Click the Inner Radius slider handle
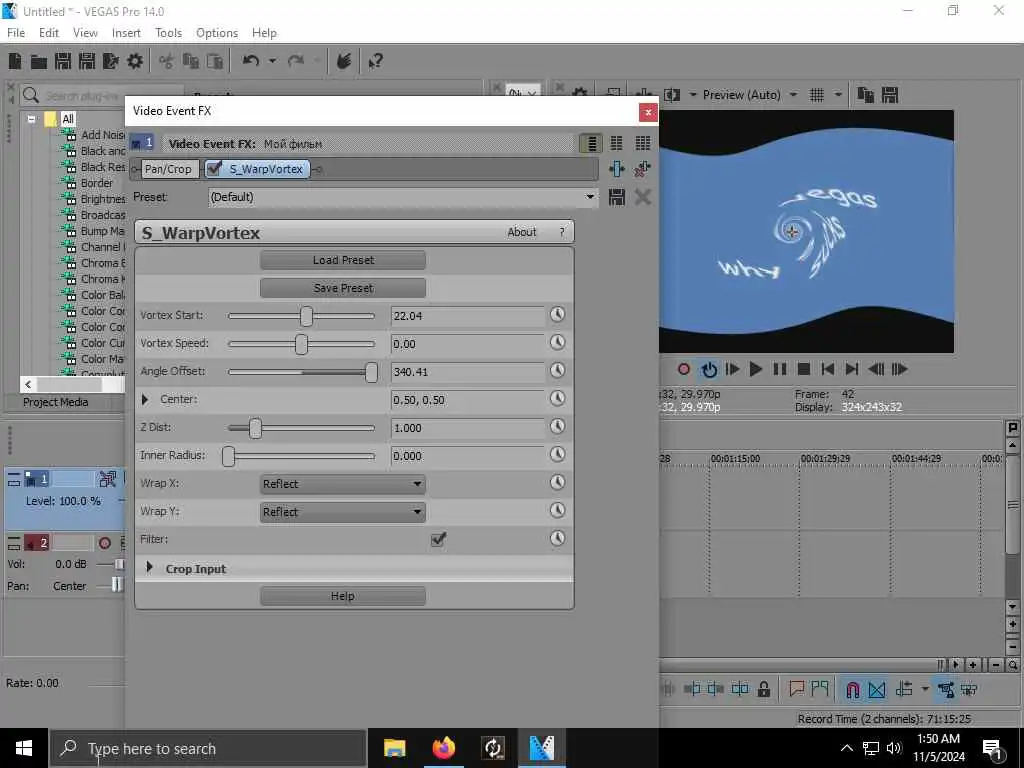This screenshot has width=1024, height=768. (x=228, y=456)
